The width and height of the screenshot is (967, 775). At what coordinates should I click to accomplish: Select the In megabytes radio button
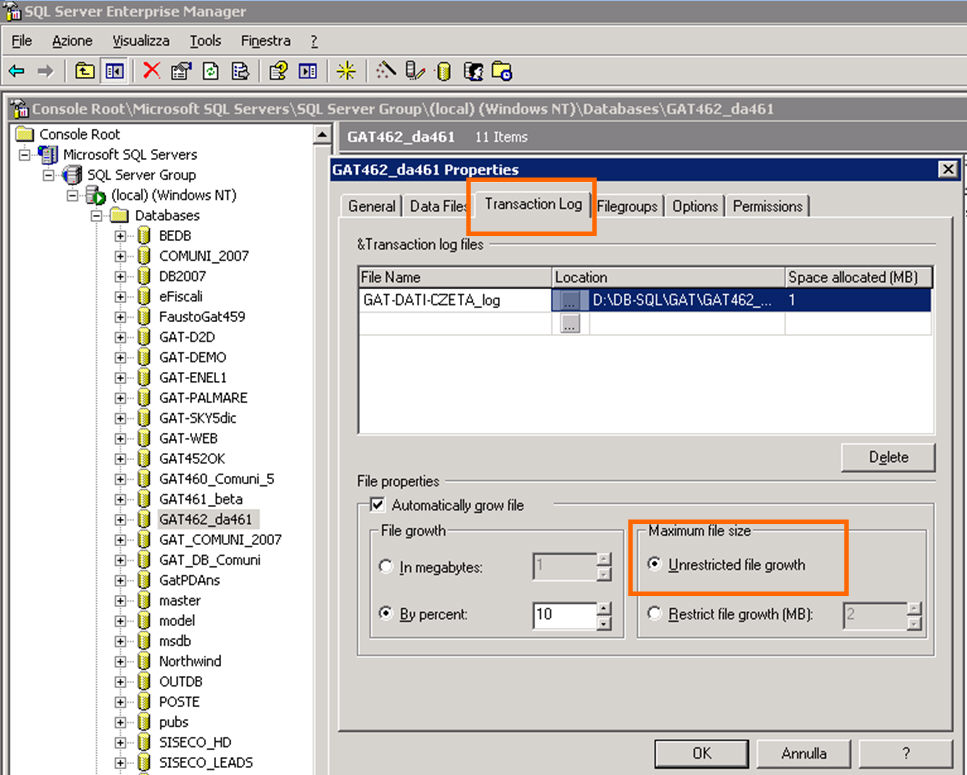point(386,565)
